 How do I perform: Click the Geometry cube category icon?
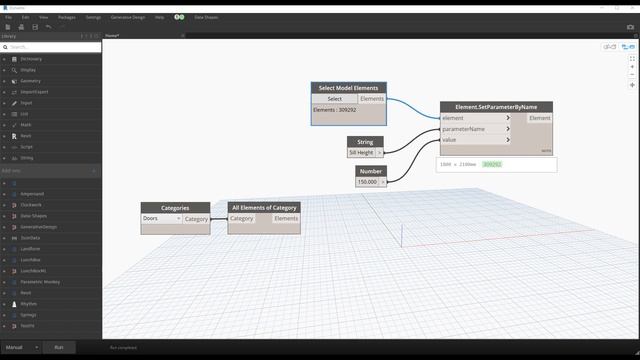coord(14,81)
